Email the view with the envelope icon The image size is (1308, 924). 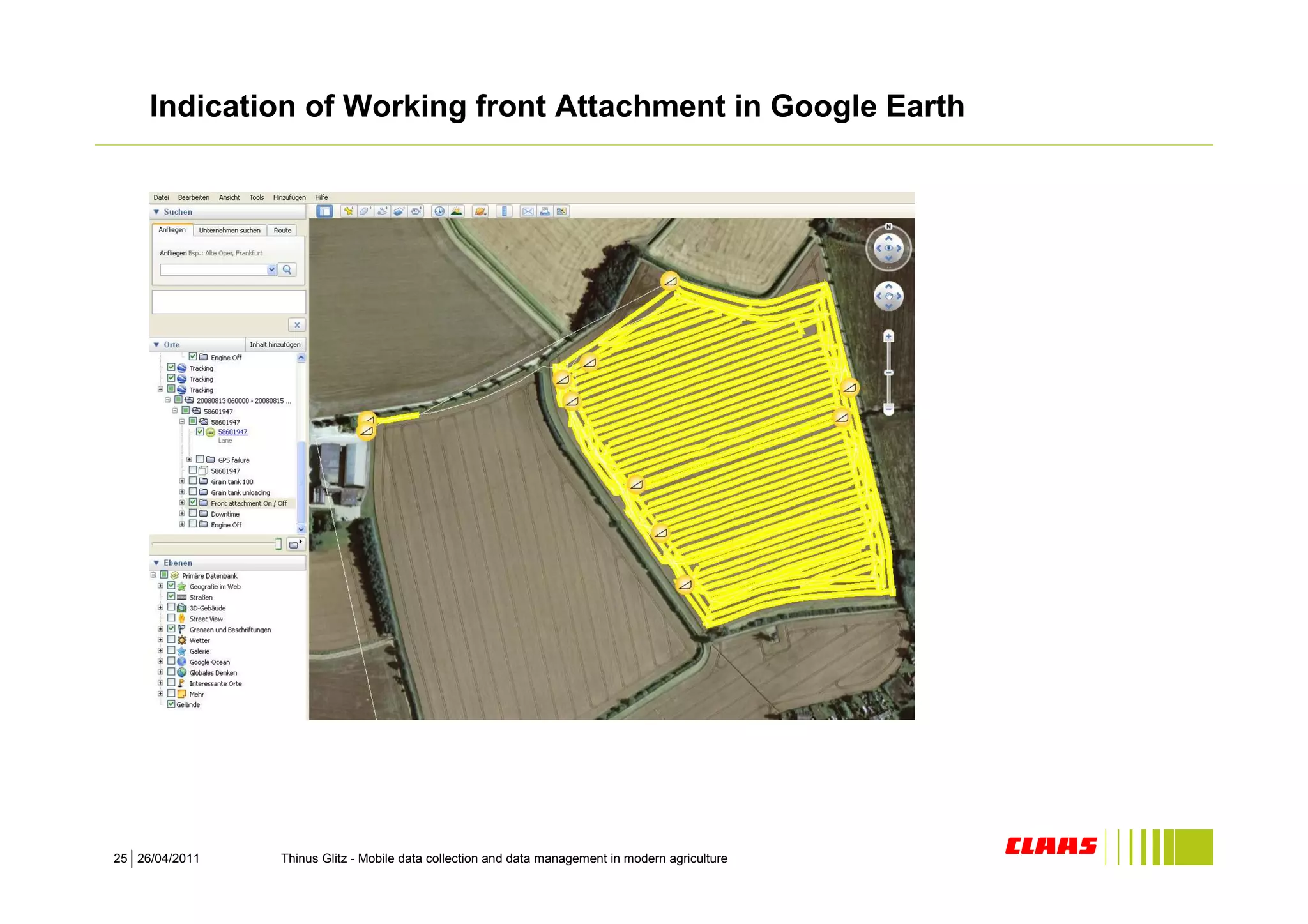pos(528,211)
